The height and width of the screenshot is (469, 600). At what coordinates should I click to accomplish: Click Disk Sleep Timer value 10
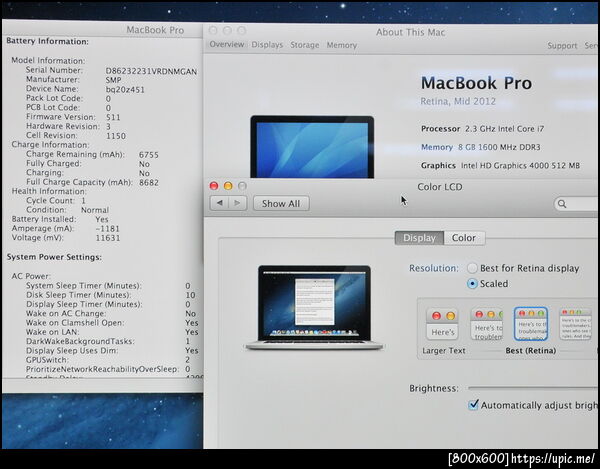pos(191,295)
